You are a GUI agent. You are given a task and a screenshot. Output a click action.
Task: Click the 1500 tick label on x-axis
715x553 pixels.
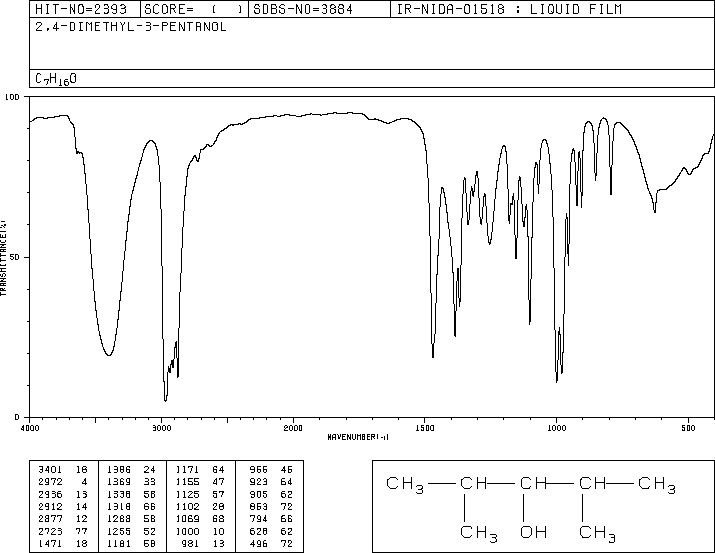(x=425, y=428)
